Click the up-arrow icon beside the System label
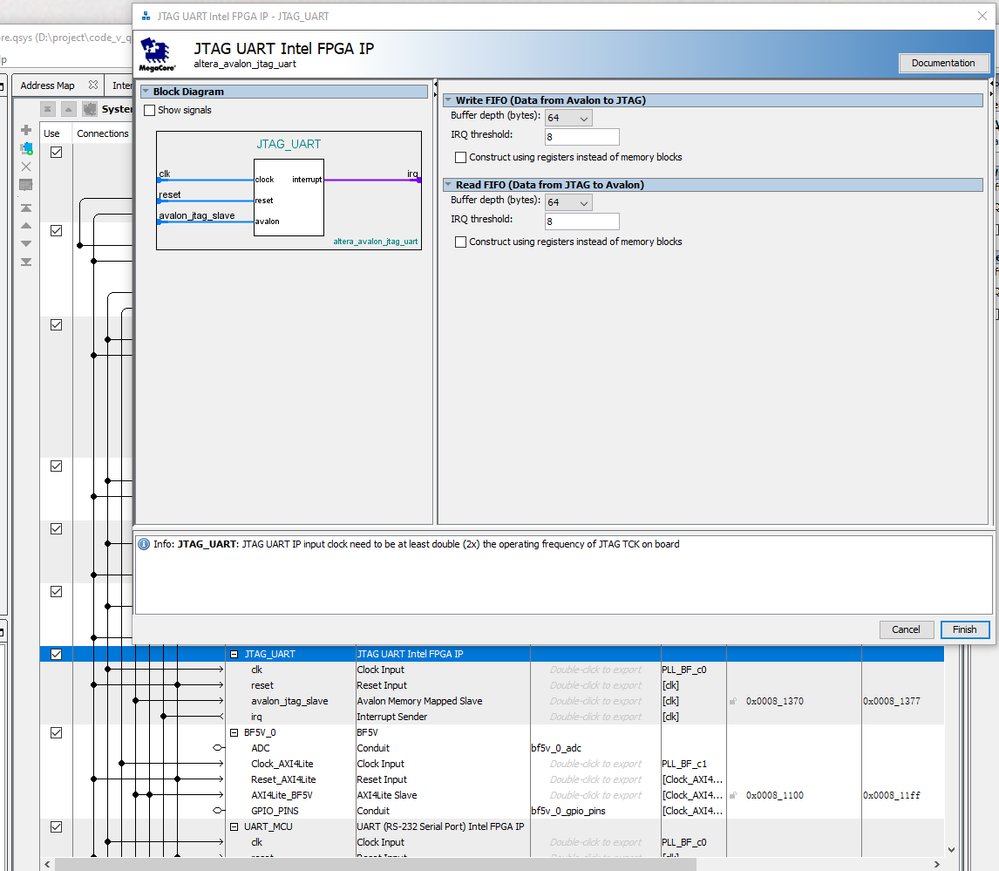 click(x=68, y=110)
